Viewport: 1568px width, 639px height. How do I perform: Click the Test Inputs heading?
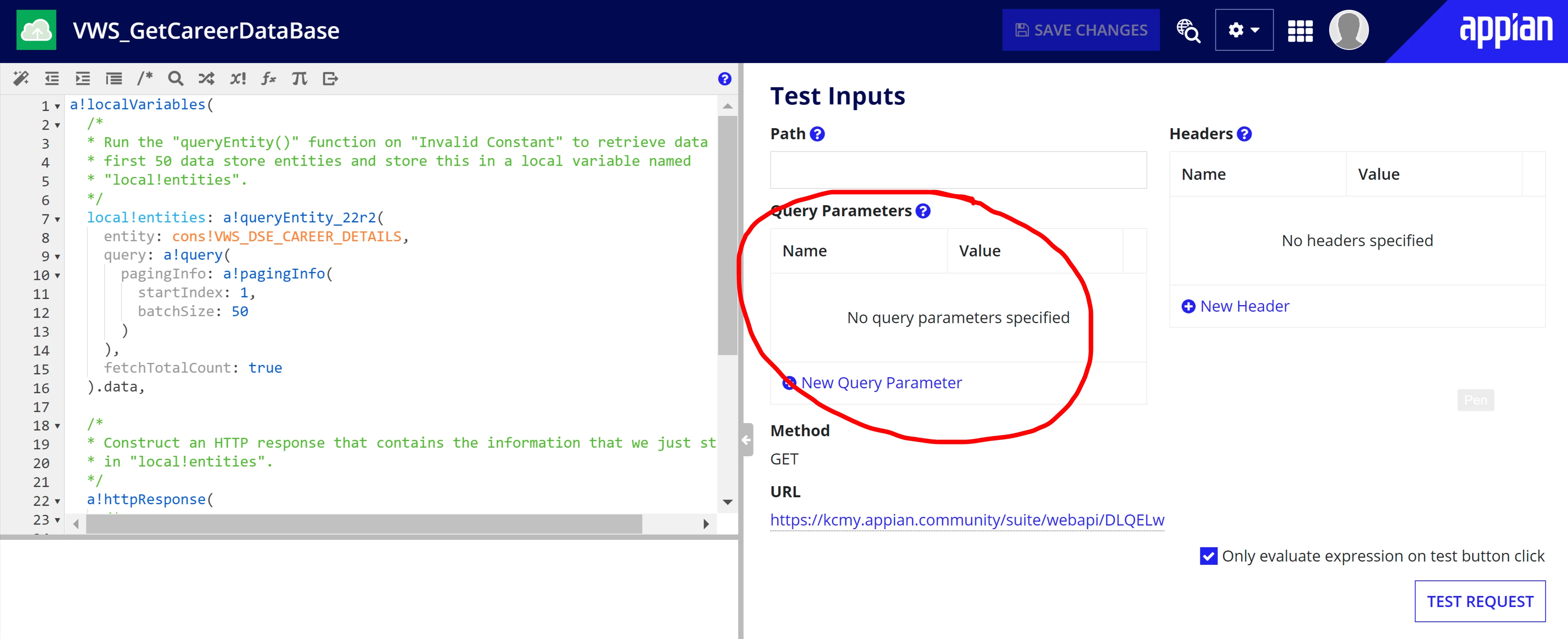[838, 96]
